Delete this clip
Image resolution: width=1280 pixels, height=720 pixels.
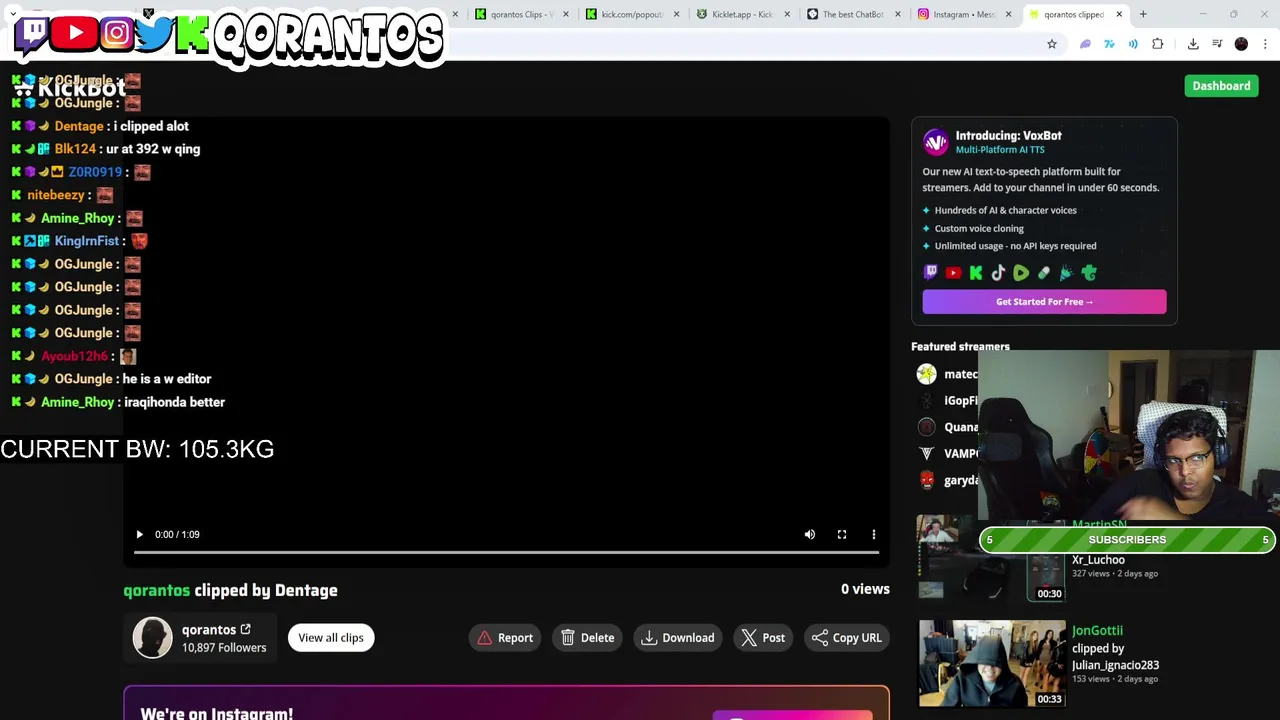(x=588, y=638)
